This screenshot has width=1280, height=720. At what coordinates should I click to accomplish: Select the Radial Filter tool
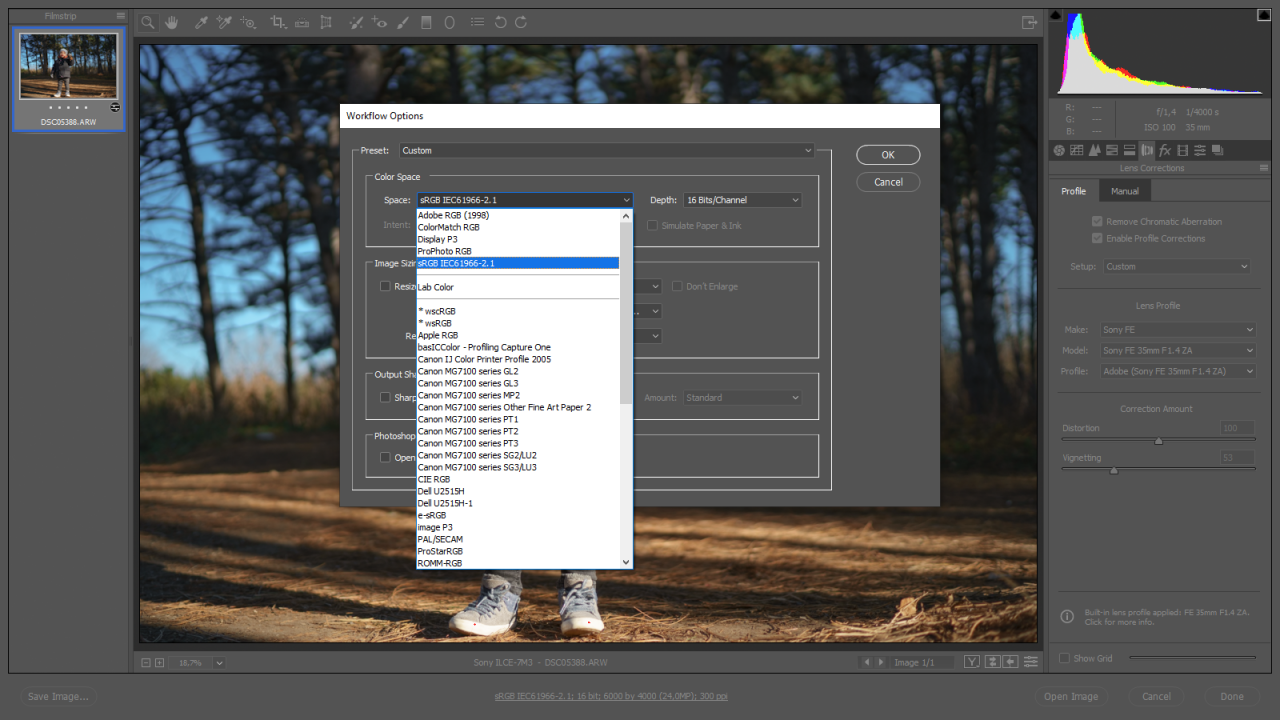click(x=449, y=22)
